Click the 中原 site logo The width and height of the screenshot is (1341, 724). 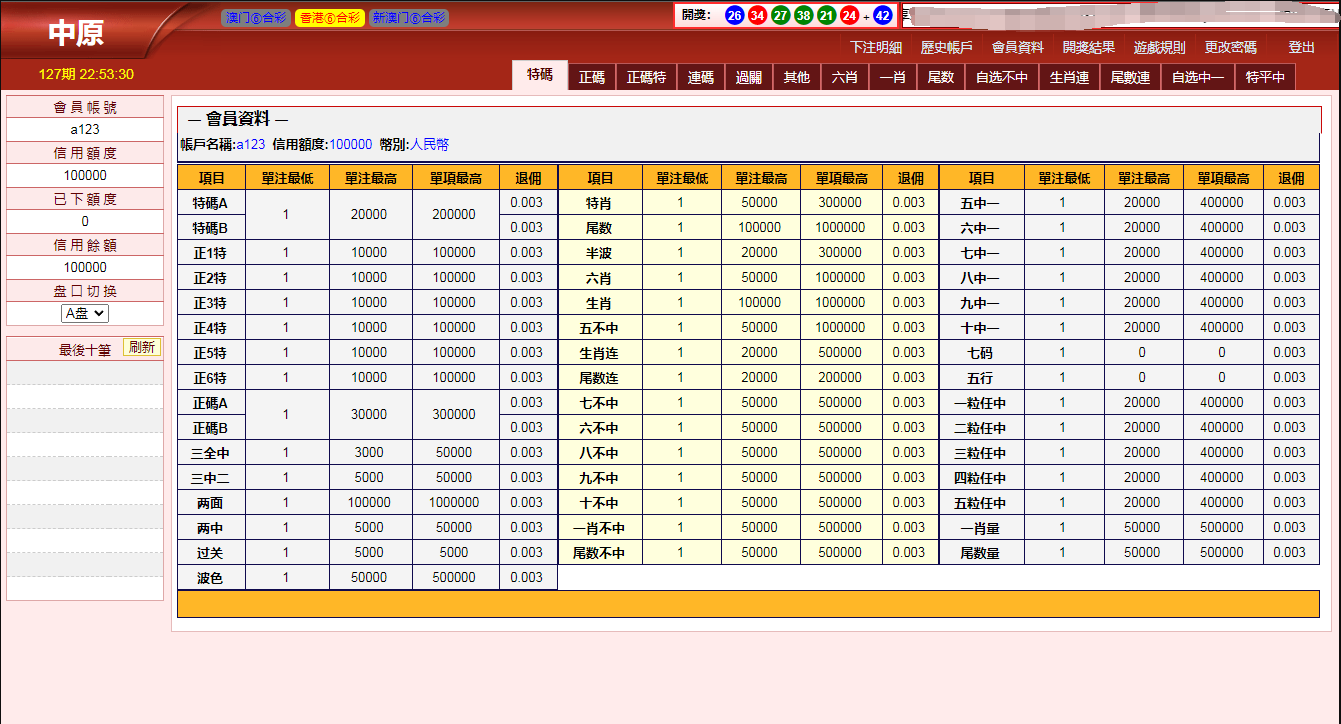coord(76,32)
